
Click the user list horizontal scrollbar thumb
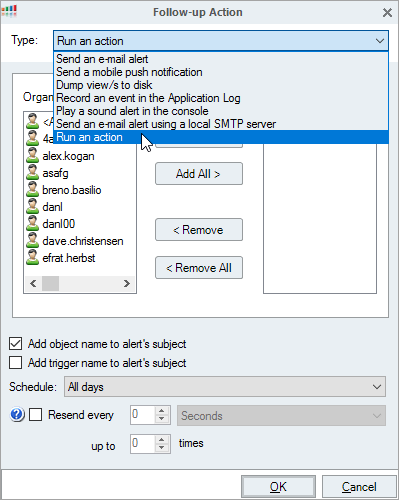coord(50,283)
